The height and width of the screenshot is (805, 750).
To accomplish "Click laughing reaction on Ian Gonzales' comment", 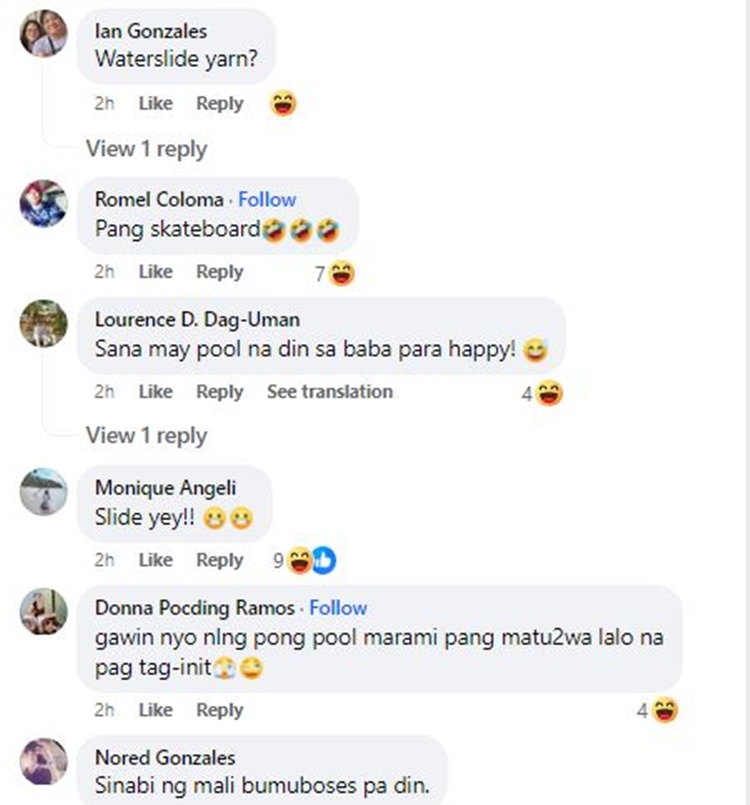I will click(284, 104).
